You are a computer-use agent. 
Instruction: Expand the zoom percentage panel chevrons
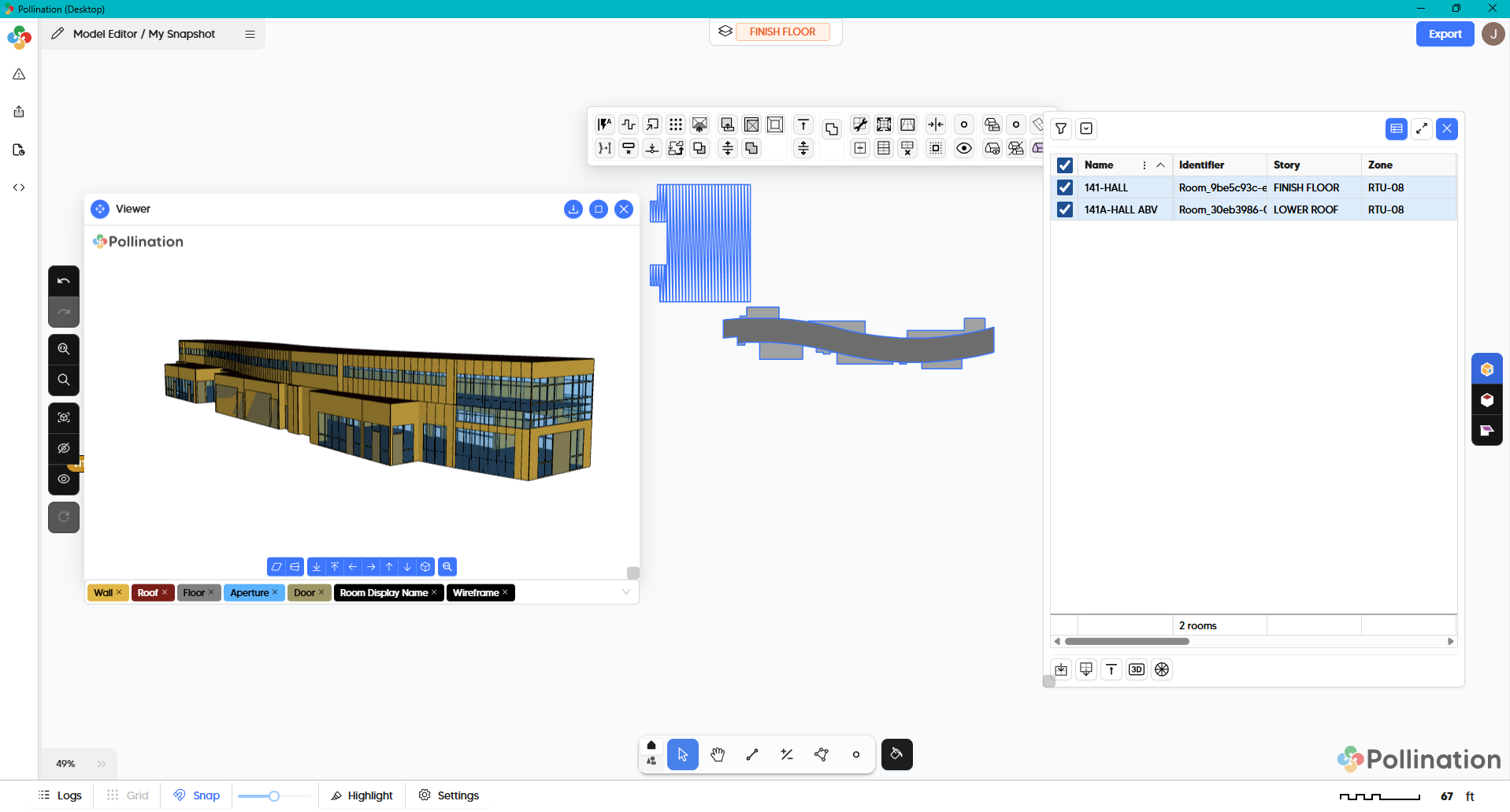(102, 764)
